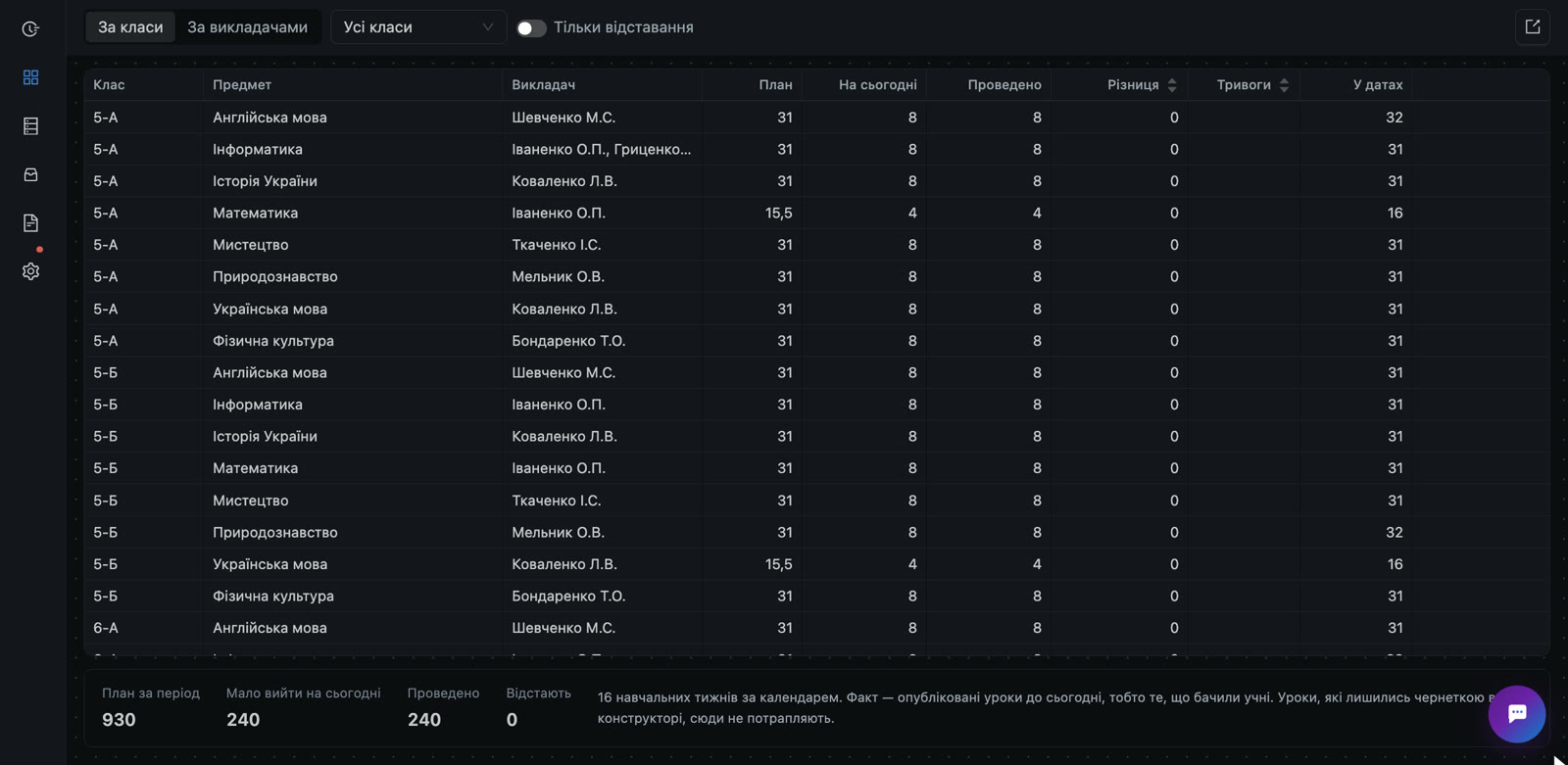Click the 5-Б Українська мова row

click(x=816, y=564)
